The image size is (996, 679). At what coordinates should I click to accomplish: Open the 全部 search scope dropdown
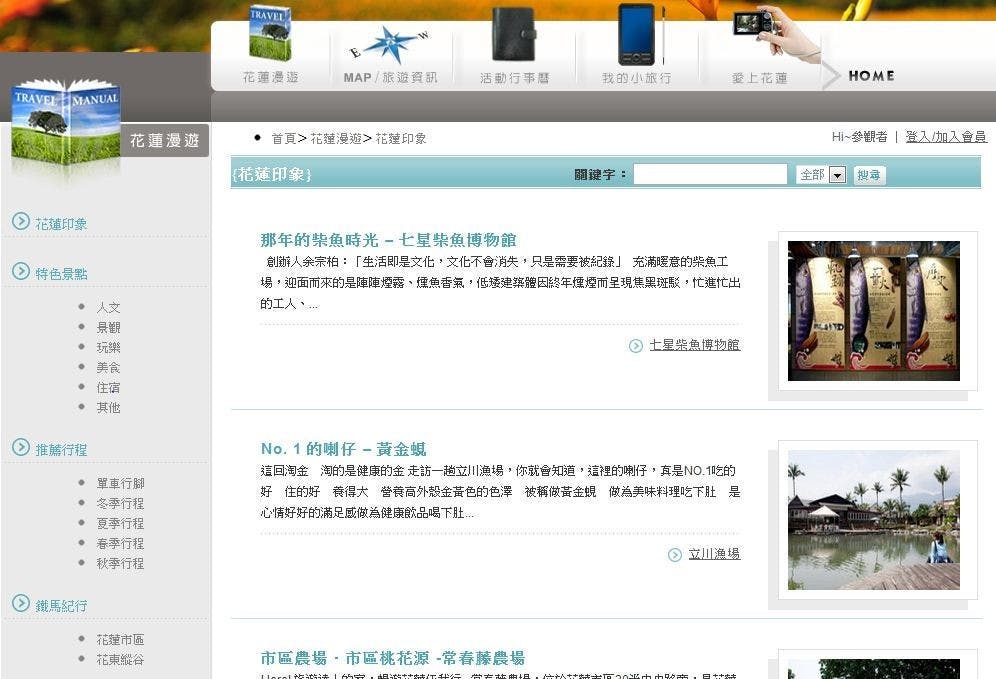click(820, 174)
